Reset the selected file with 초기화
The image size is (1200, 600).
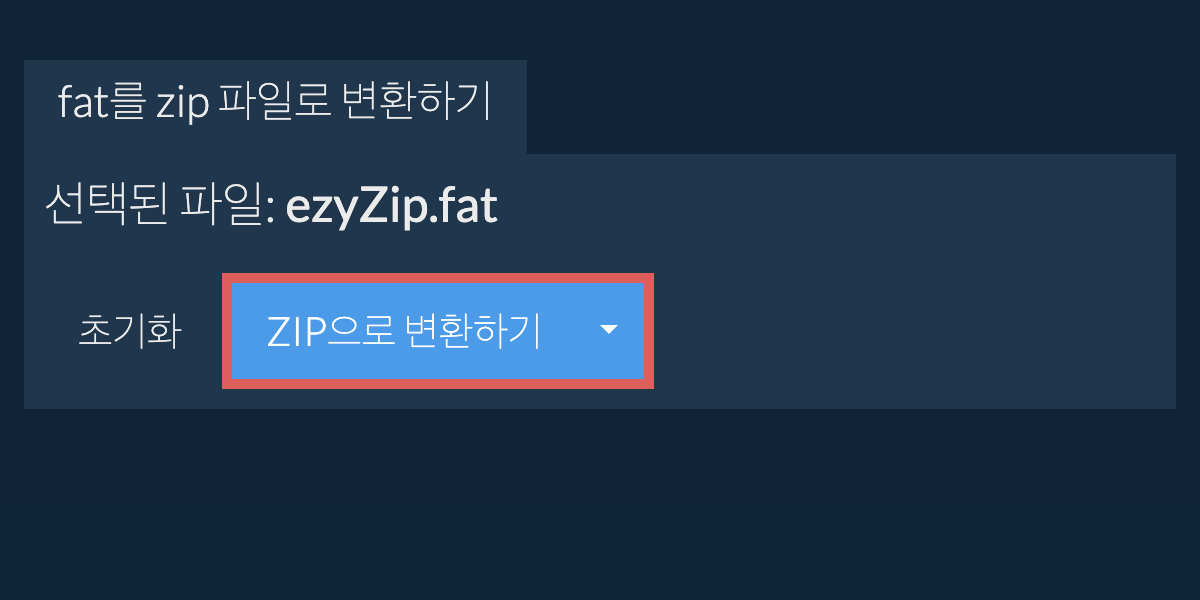click(x=129, y=331)
